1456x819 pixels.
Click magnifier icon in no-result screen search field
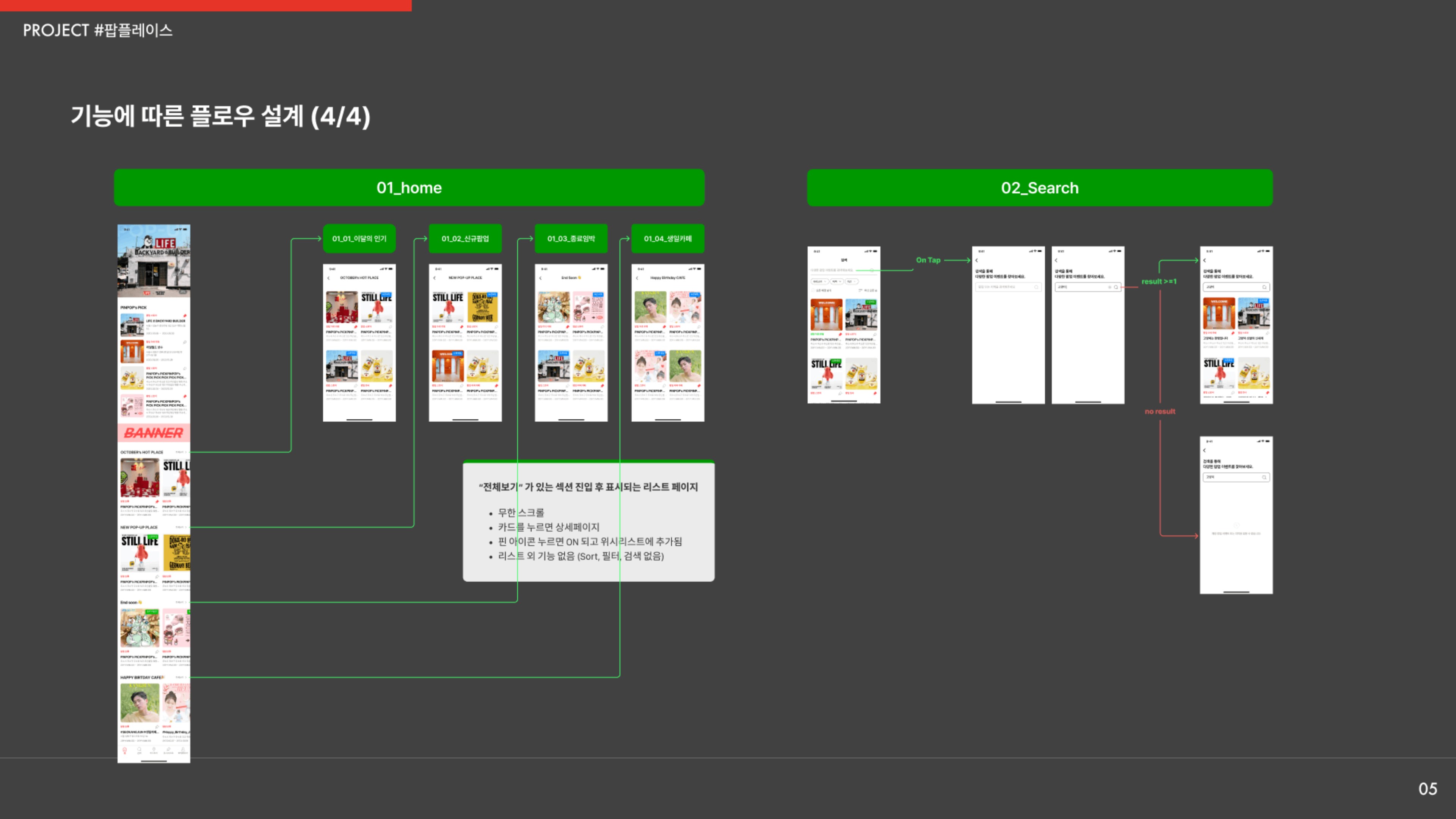click(x=1265, y=478)
